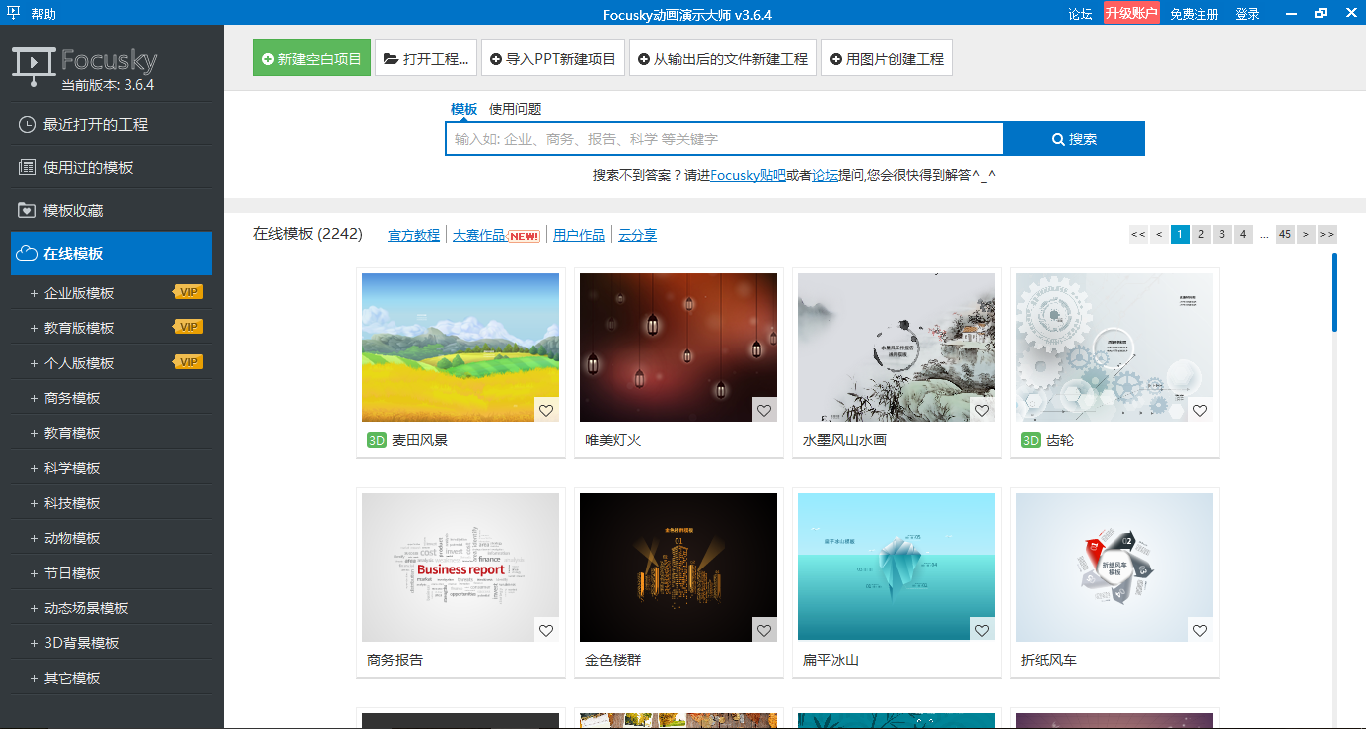Favorite the 齿轮 template heart icon
This screenshot has width=1366, height=729.
tap(1200, 410)
